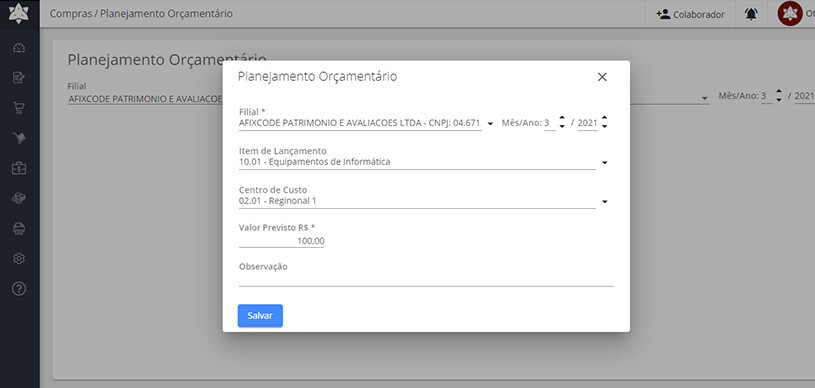Click the dialog title 'Planejamento Orçamentário'

[x=317, y=77]
